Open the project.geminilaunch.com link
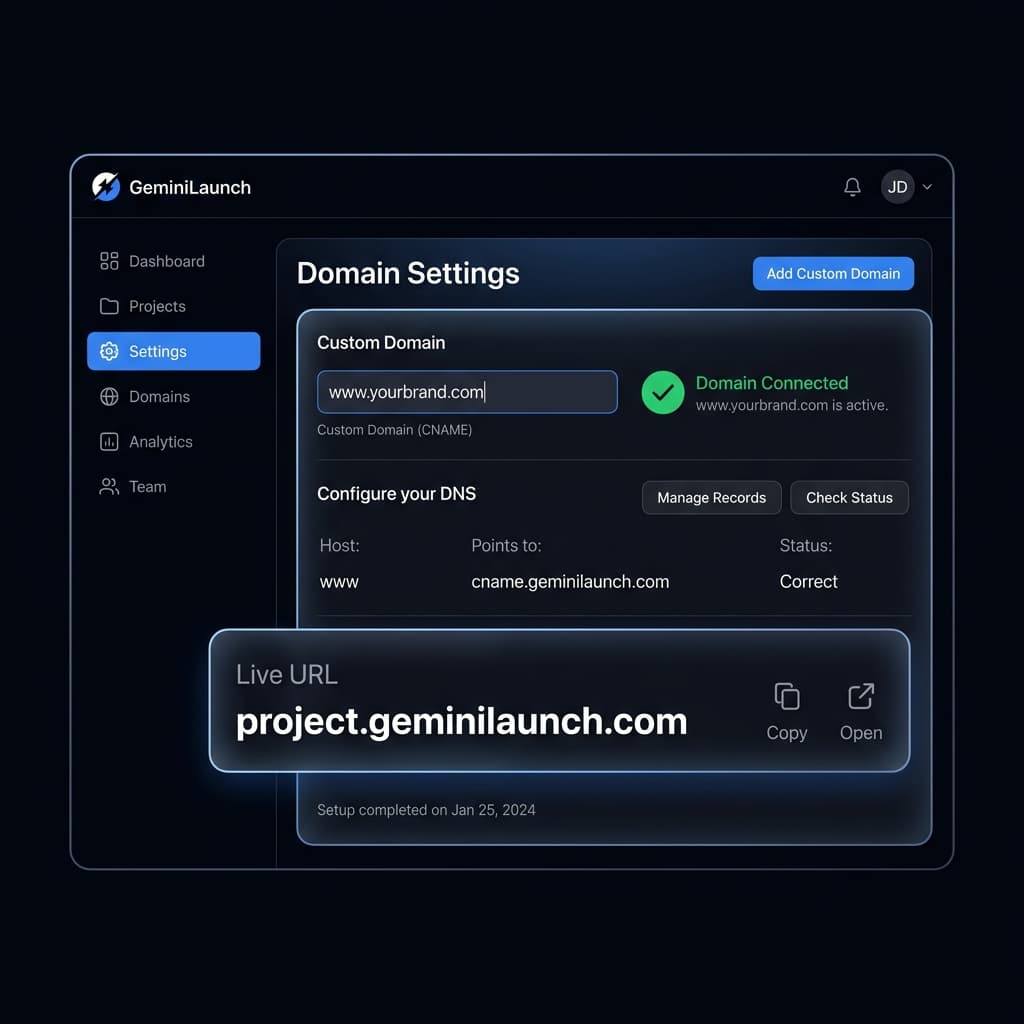Image resolution: width=1024 pixels, height=1024 pixels. pyautogui.click(x=462, y=720)
